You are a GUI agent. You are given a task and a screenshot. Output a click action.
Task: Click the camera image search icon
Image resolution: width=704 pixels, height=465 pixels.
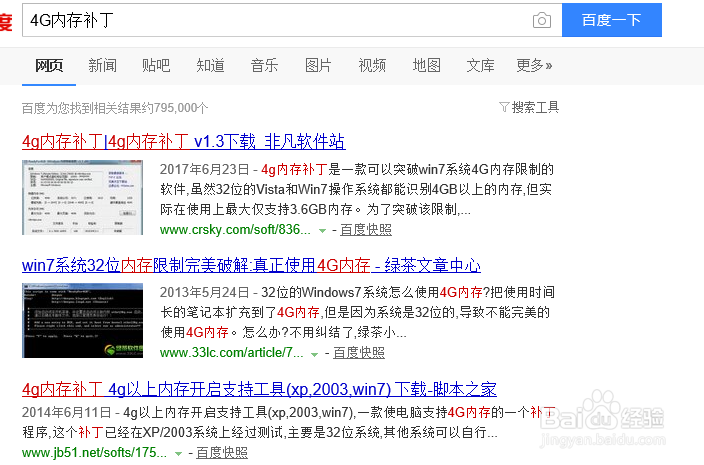point(542,20)
